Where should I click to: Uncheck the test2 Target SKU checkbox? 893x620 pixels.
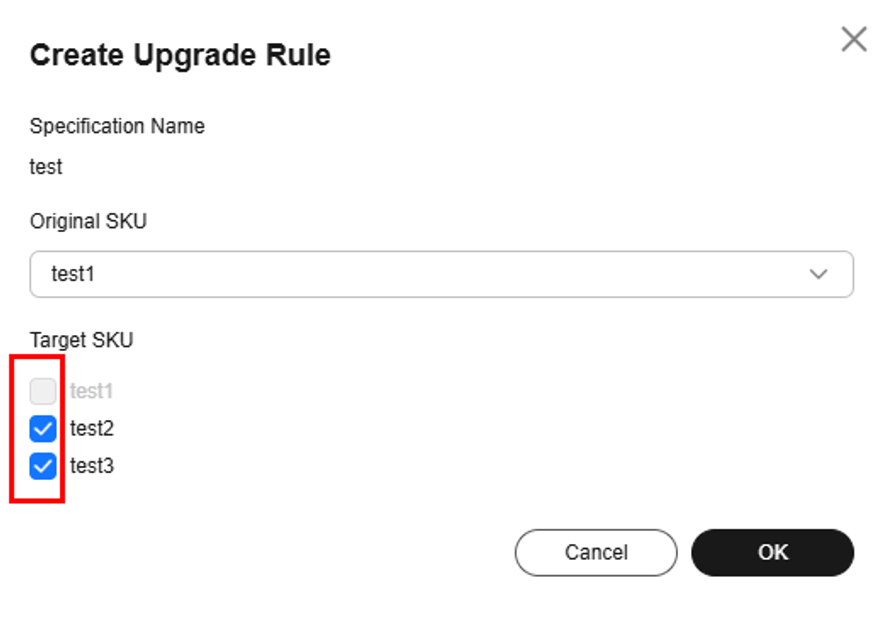click(x=43, y=429)
